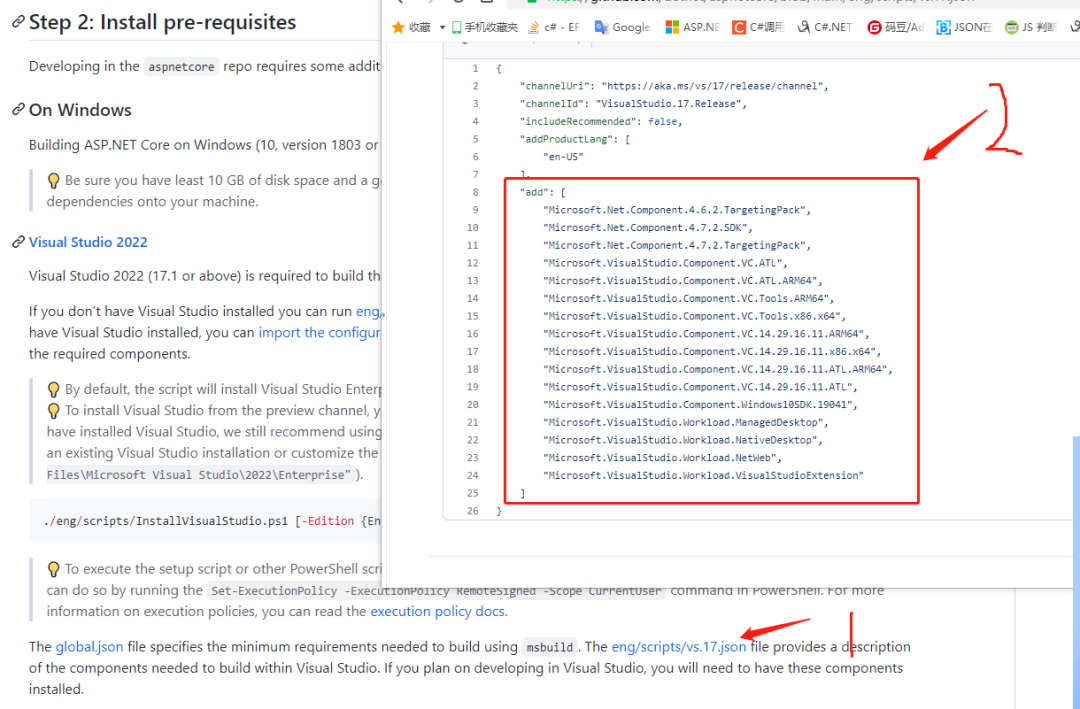Click the Workload.NetWeb line
Screen dimensions: 1080x709
[663, 458]
